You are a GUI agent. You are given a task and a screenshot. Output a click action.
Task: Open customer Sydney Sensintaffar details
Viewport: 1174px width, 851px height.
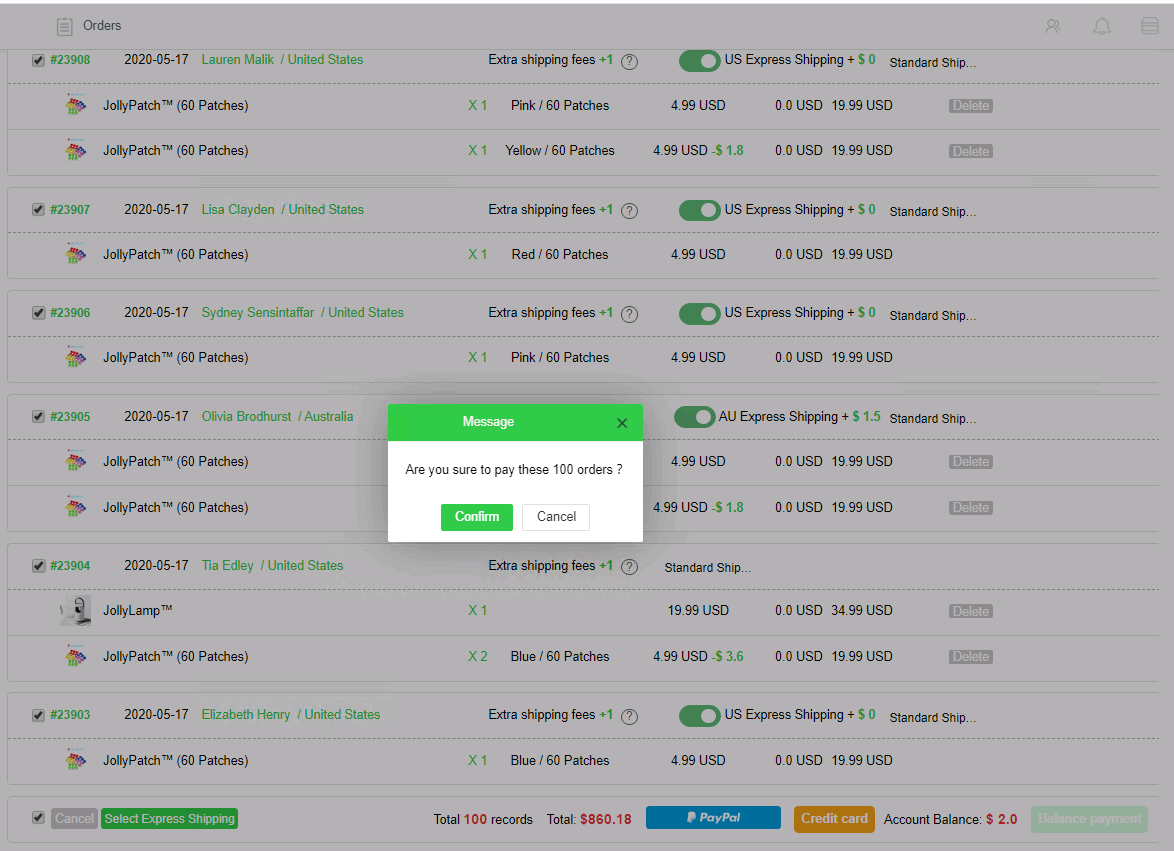point(258,313)
